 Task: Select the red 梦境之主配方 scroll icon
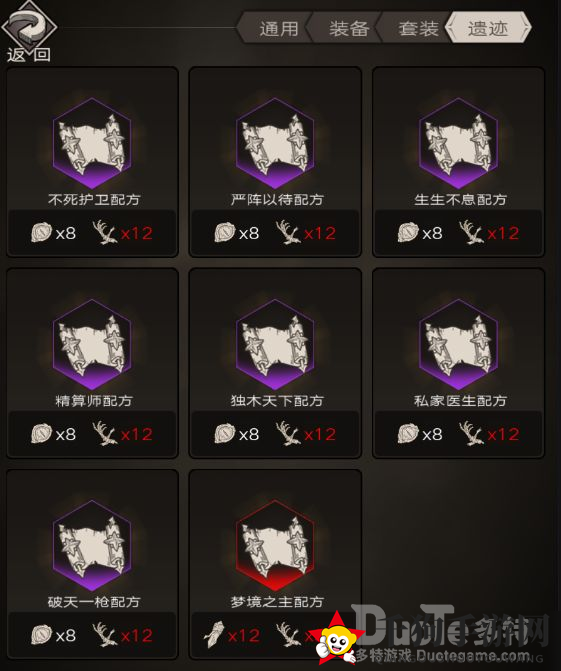coord(275,546)
